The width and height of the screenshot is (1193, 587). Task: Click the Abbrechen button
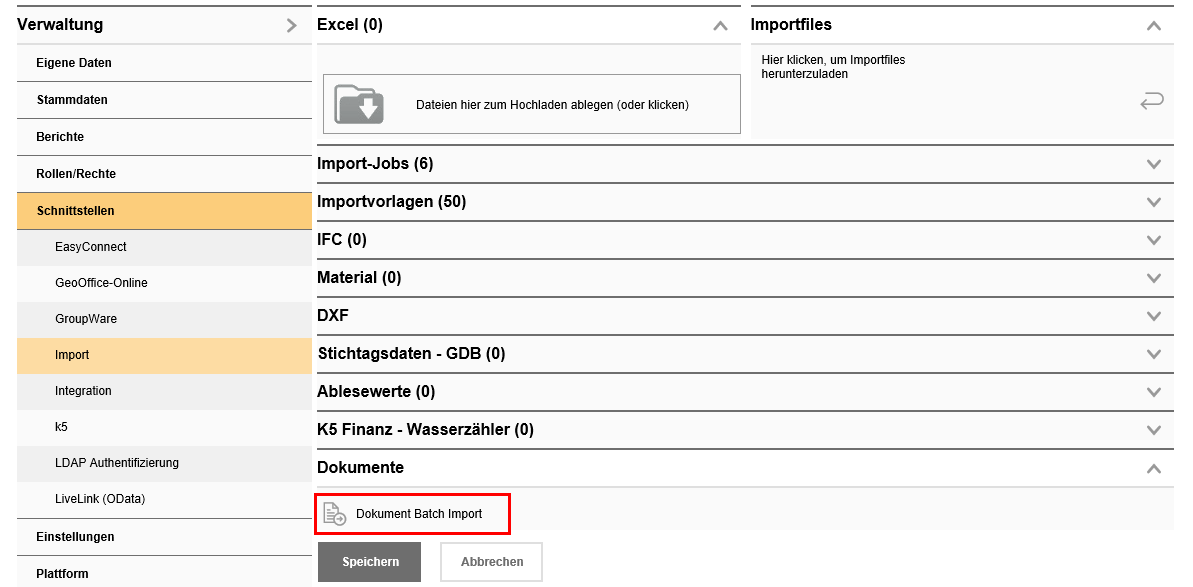point(491,562)
